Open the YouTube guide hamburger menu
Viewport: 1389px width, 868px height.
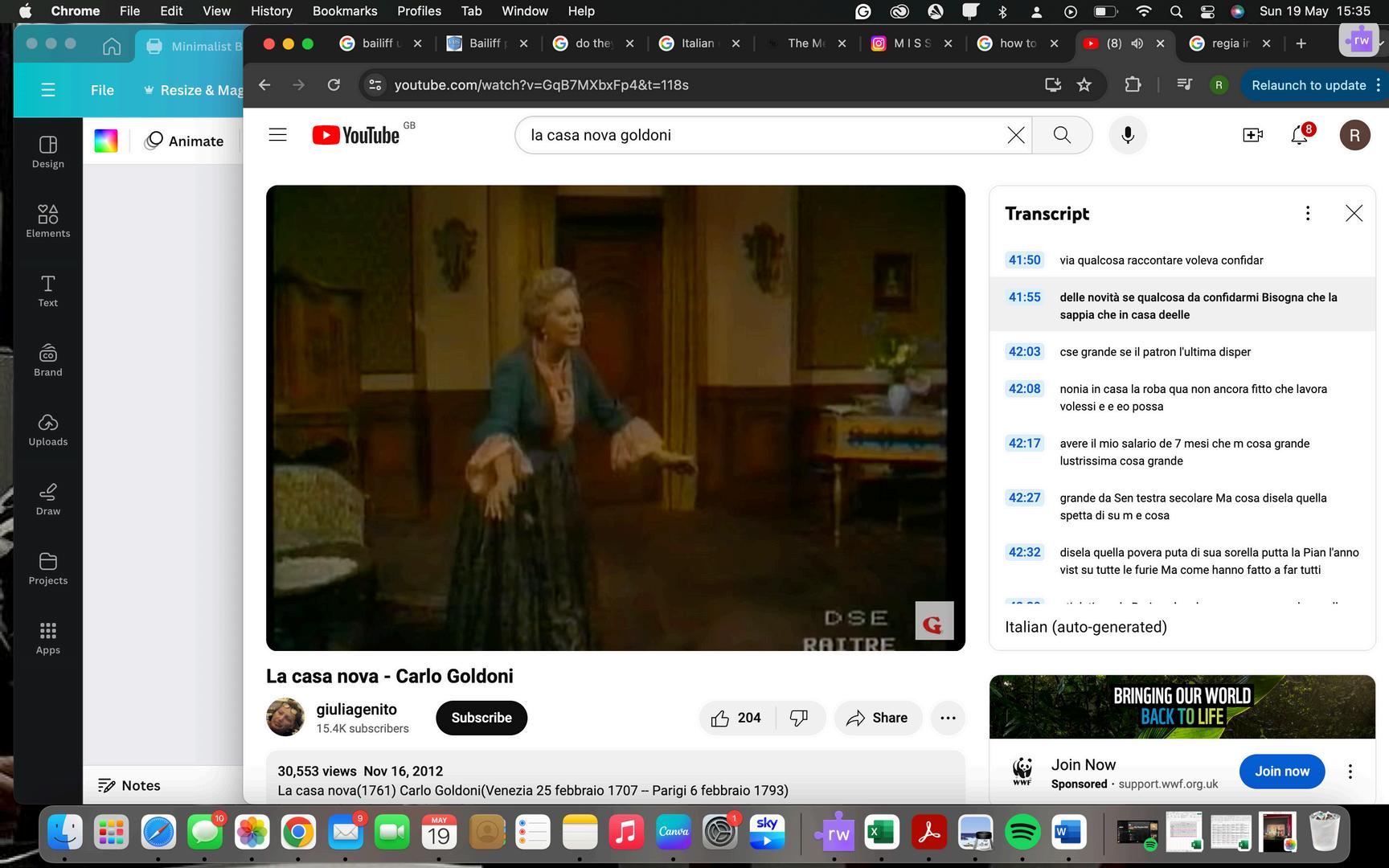tap(277, 135)
